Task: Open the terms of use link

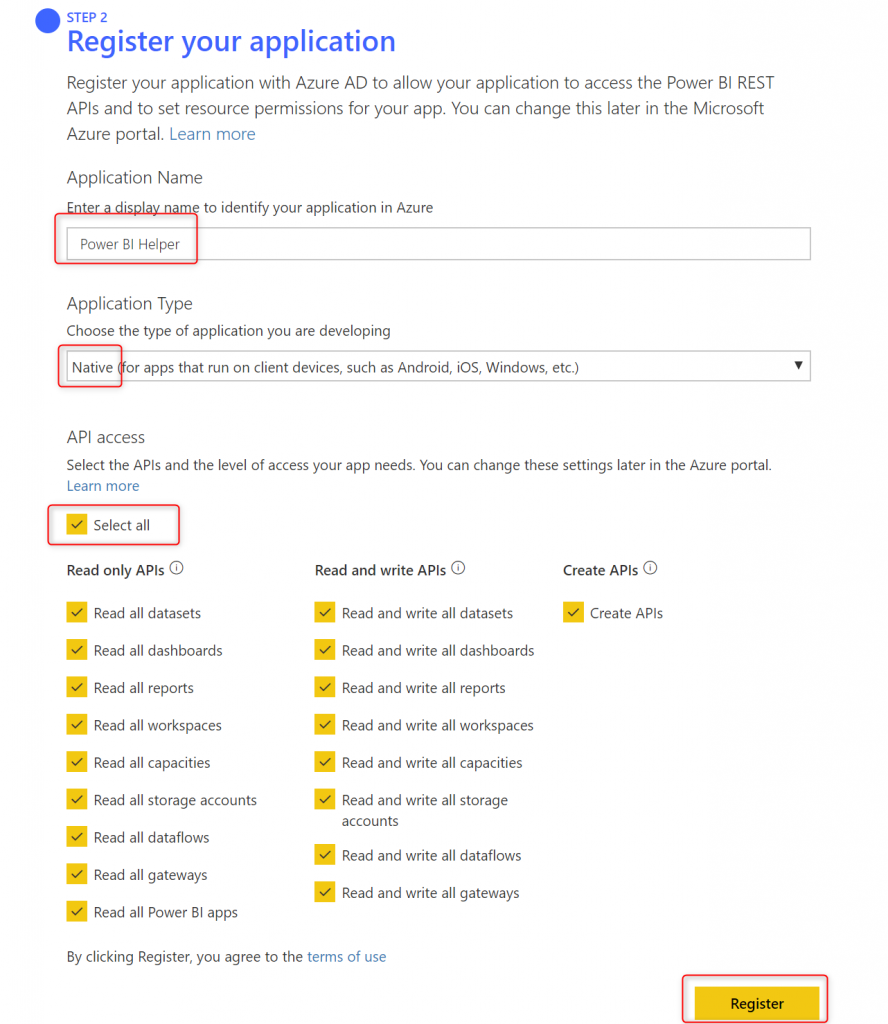Action: (x=346, y=957)
